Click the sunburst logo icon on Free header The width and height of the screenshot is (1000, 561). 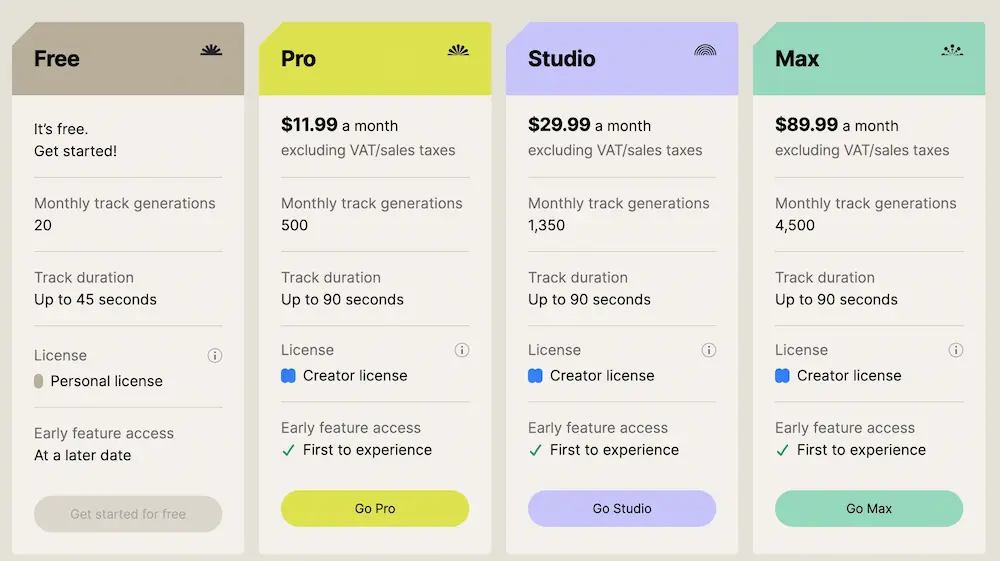coord(211,50)
